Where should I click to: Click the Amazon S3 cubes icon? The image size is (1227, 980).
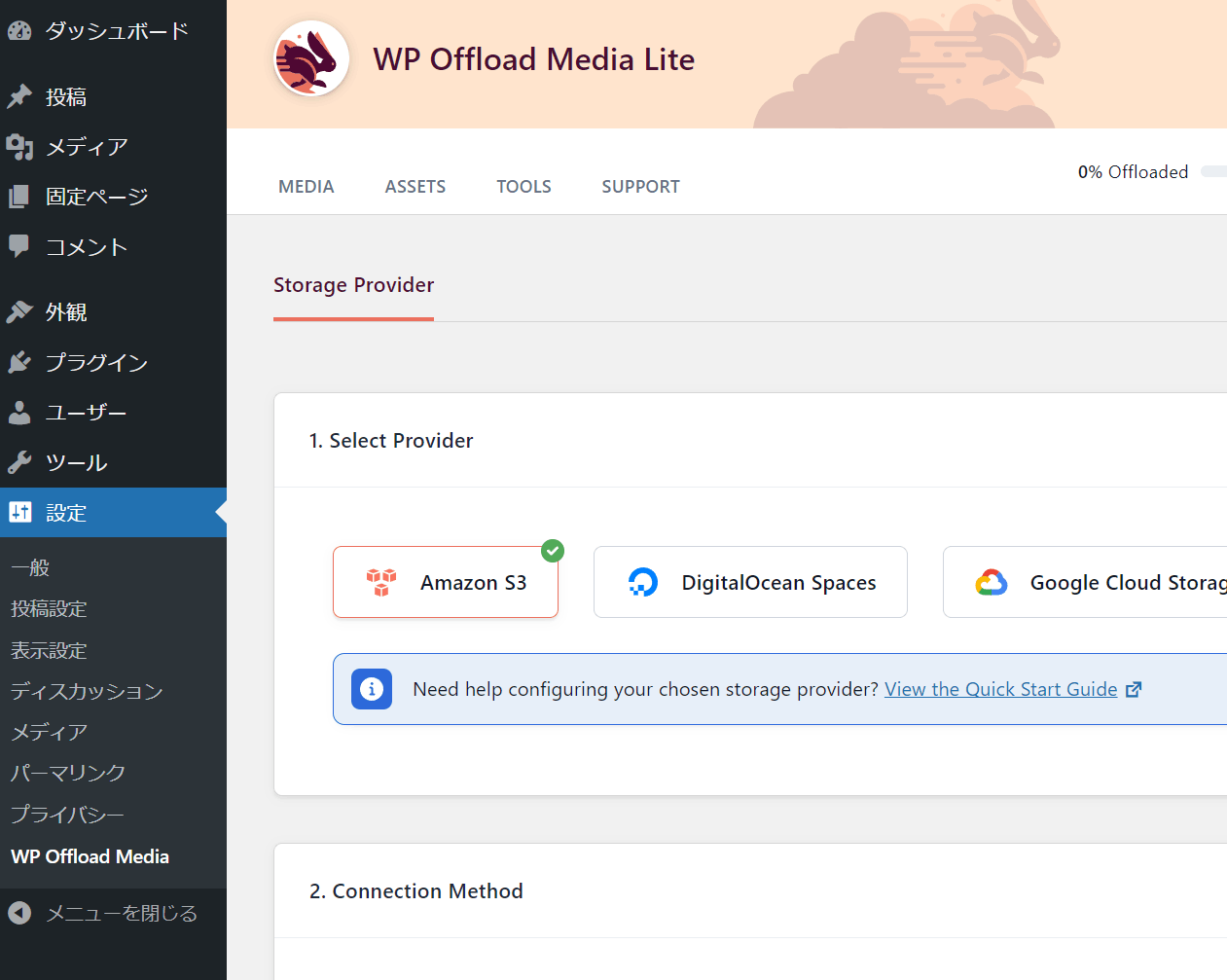point(381,582)
